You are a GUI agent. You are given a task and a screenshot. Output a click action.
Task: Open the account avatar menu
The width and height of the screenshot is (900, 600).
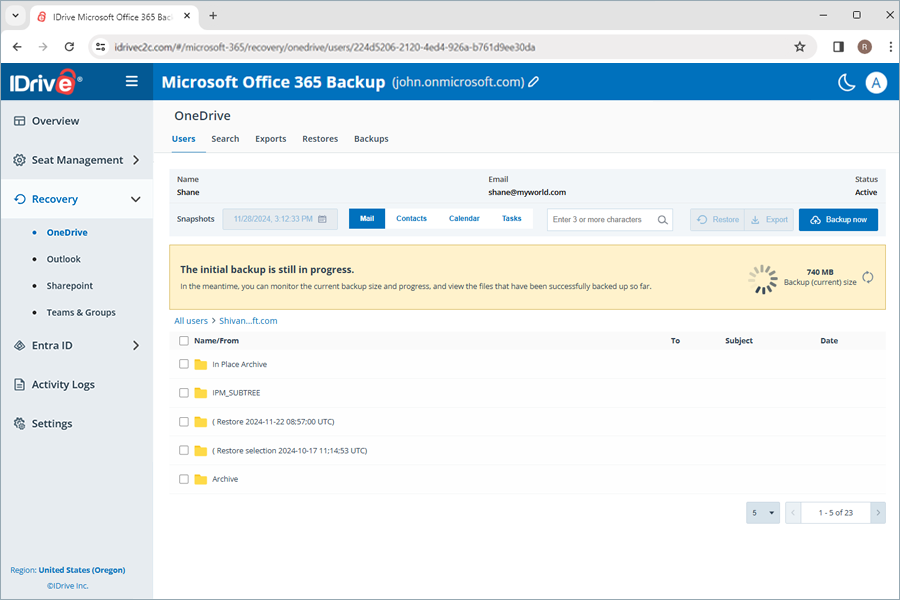pos(876,83)
